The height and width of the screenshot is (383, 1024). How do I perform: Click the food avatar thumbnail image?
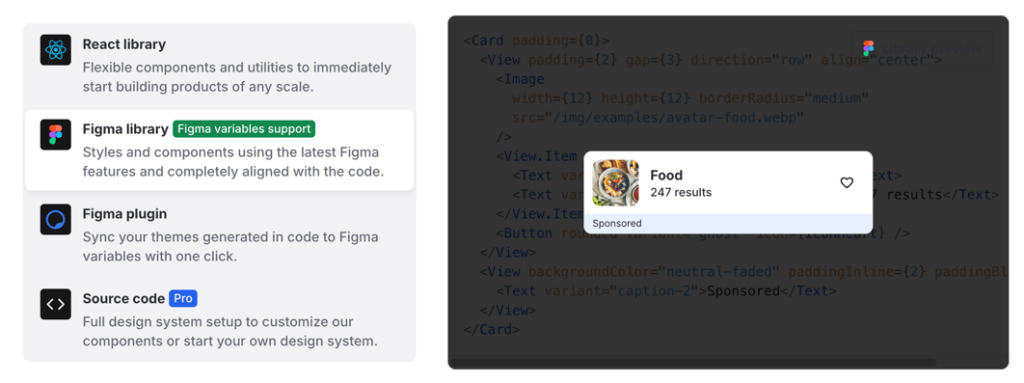[x=616, y=183]
